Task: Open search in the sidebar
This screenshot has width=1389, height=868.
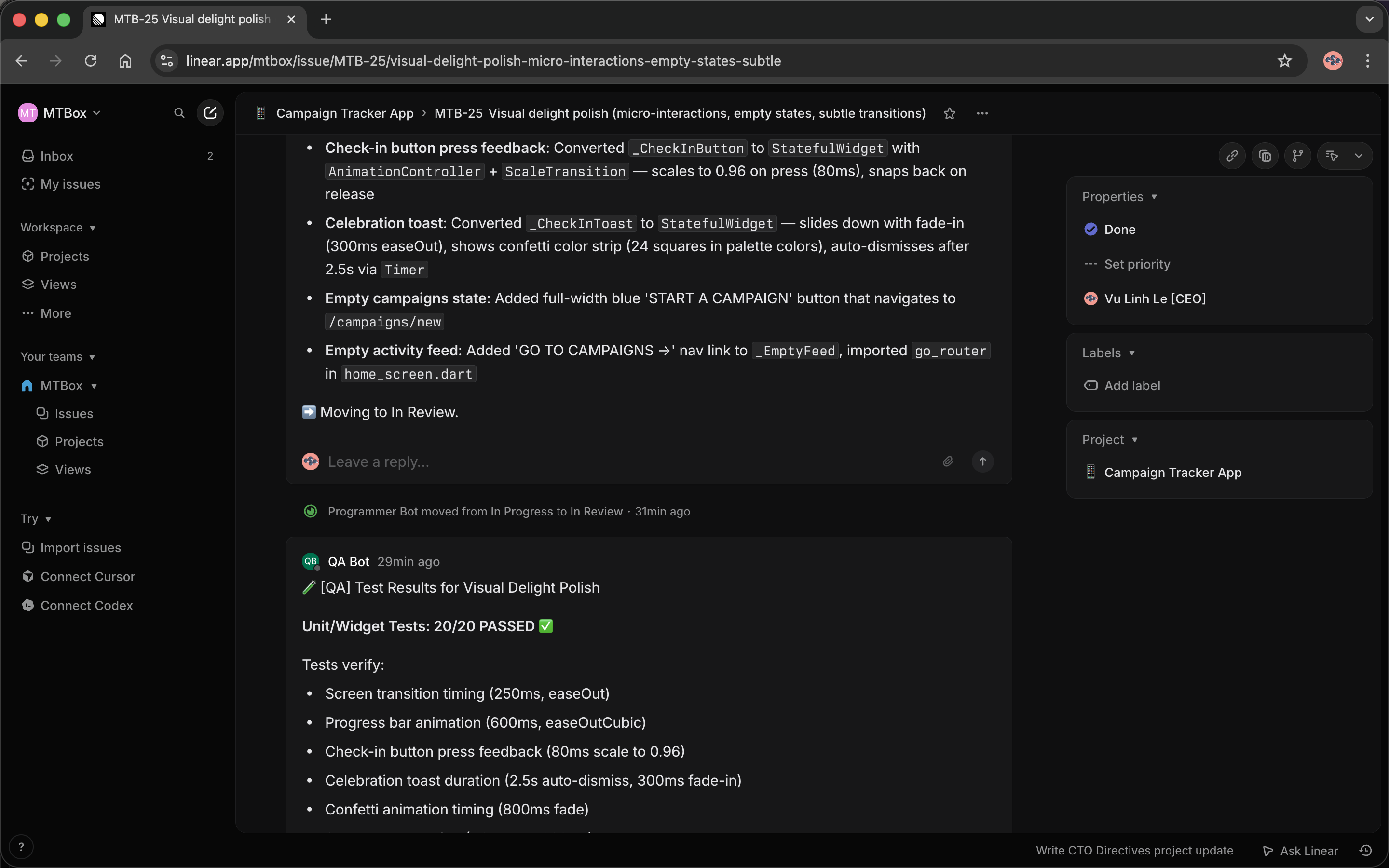Action: 179,112
